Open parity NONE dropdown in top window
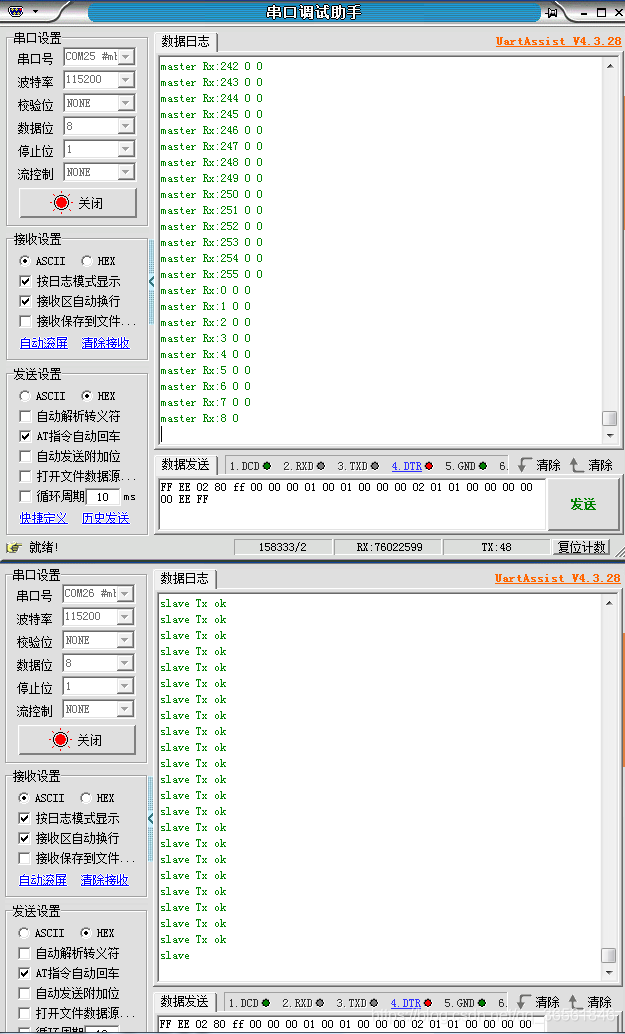 click(x=125, y=104)
